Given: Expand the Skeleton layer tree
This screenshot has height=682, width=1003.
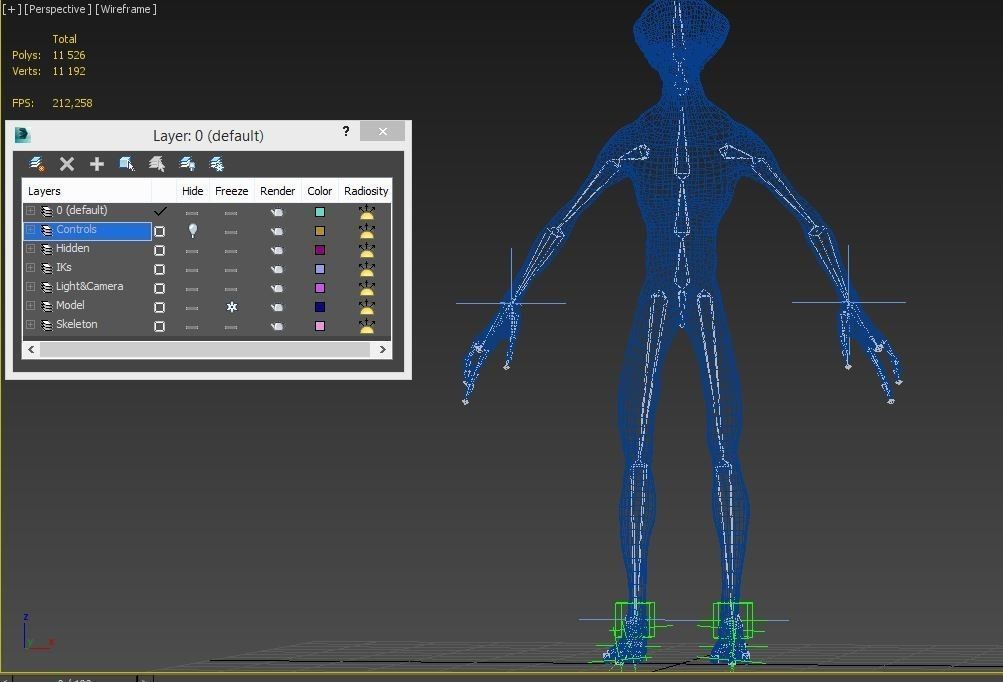Looking at the screenshot, I should point(31,325).
